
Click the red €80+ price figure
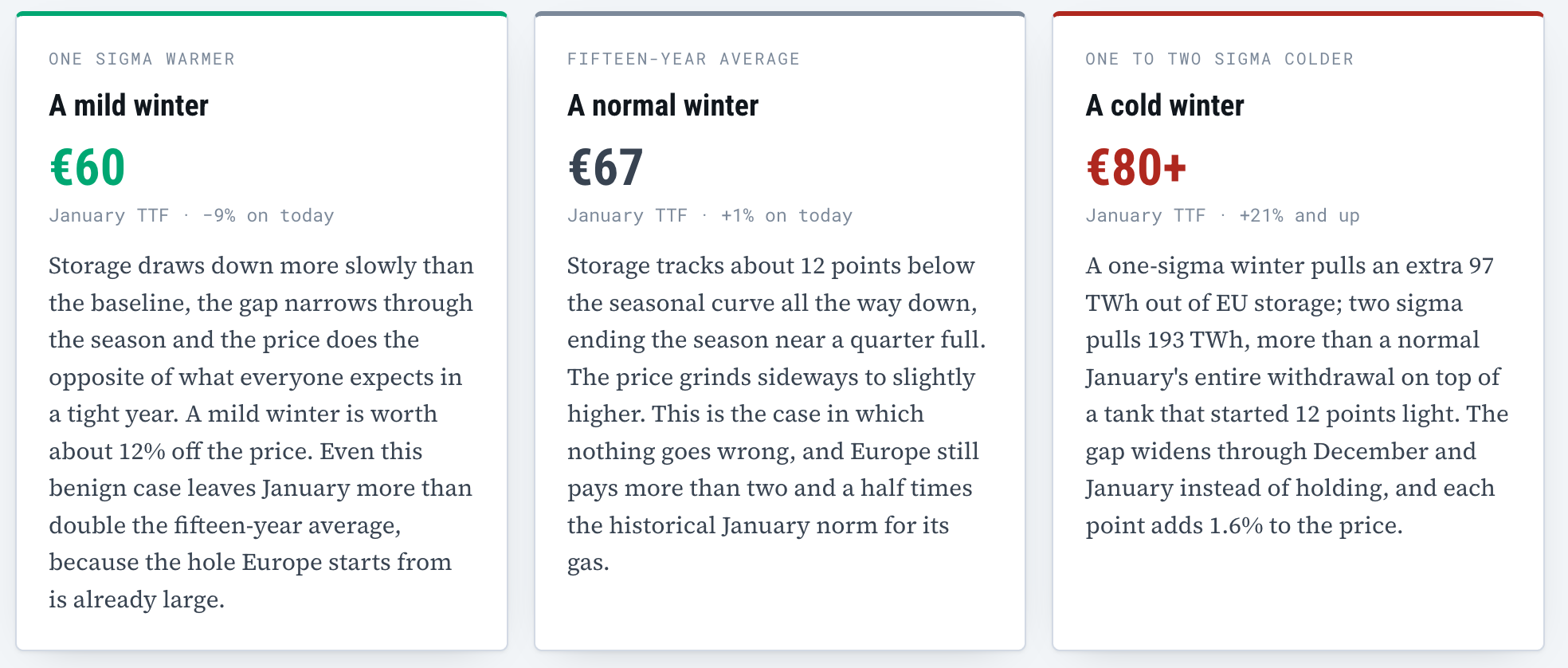pyautogui.click(x=1136, y=167)
